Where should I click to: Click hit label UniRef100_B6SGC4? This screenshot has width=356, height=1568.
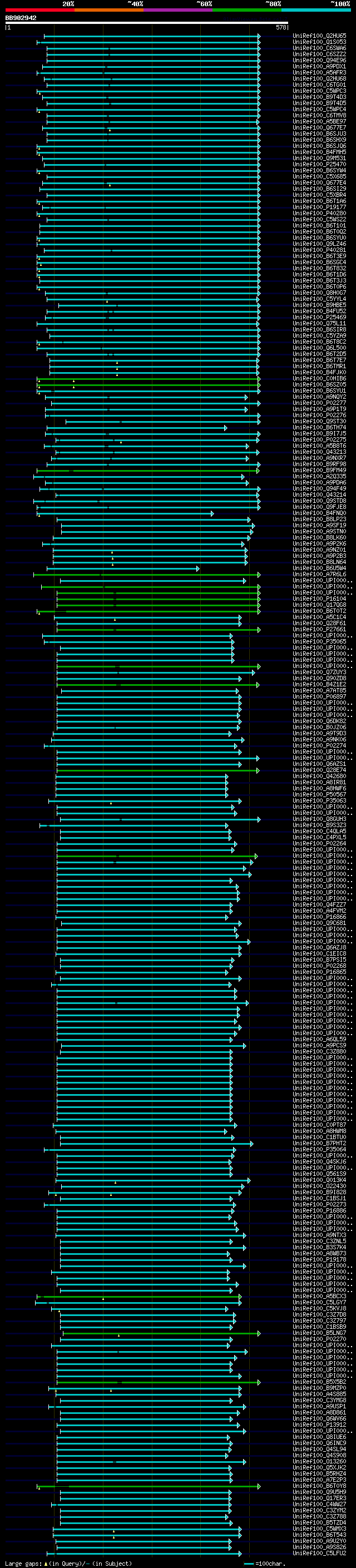(319, 263)
